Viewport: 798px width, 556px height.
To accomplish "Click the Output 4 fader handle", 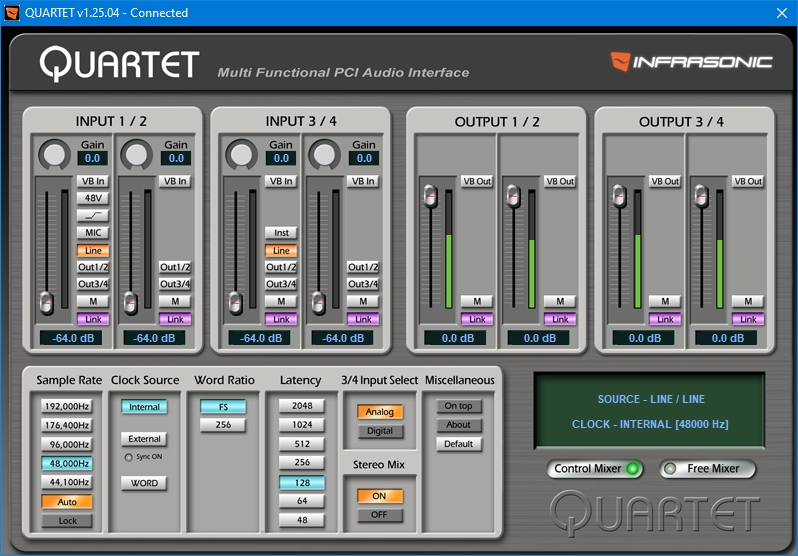I will tap(701, 196).
